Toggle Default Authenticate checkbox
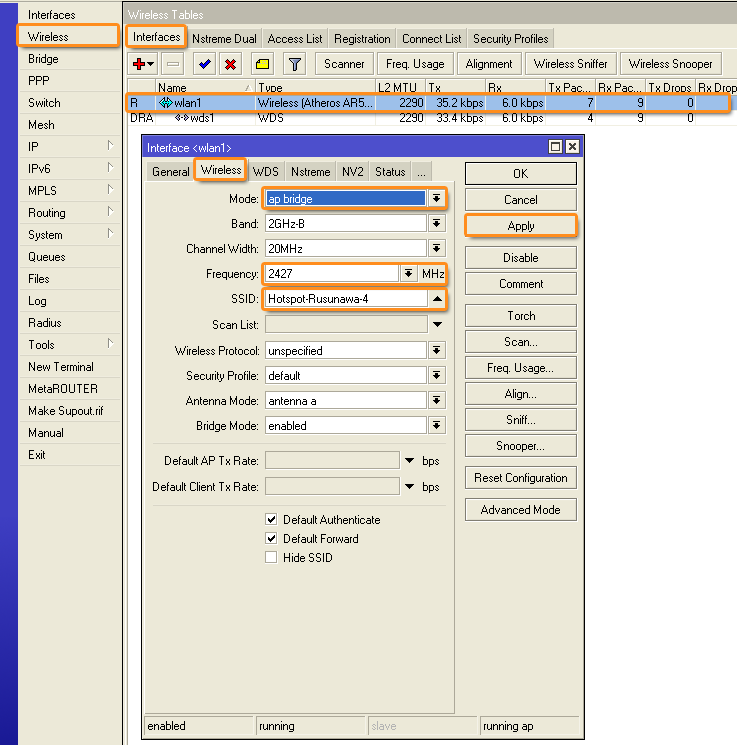737x745 pixels. click(x=271, y=519)
